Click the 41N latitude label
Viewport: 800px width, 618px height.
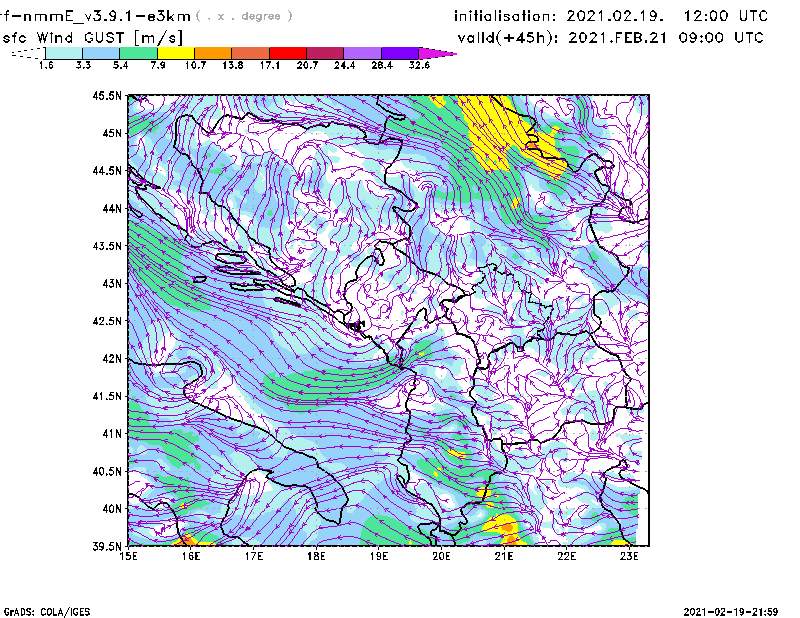point(112,434)
